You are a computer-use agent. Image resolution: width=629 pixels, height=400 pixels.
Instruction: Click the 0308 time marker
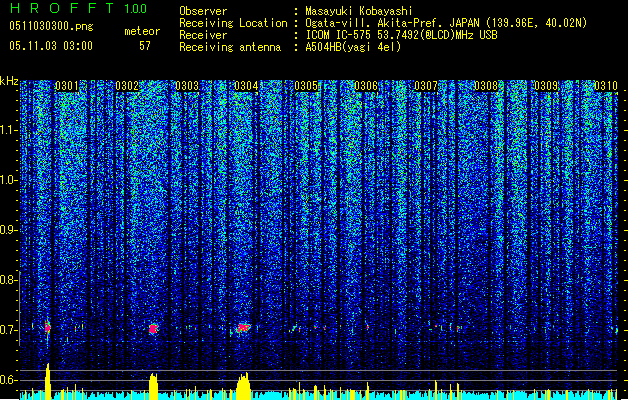(486, 86)
